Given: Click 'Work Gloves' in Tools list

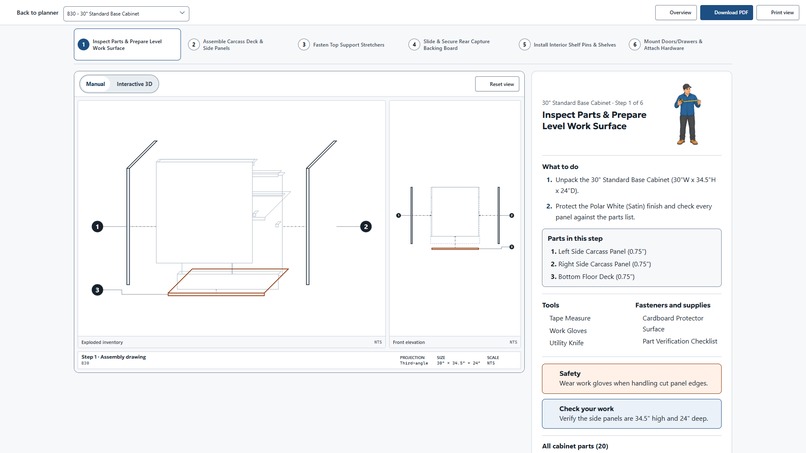Looking at the screenshot, I should coord(567,331).
